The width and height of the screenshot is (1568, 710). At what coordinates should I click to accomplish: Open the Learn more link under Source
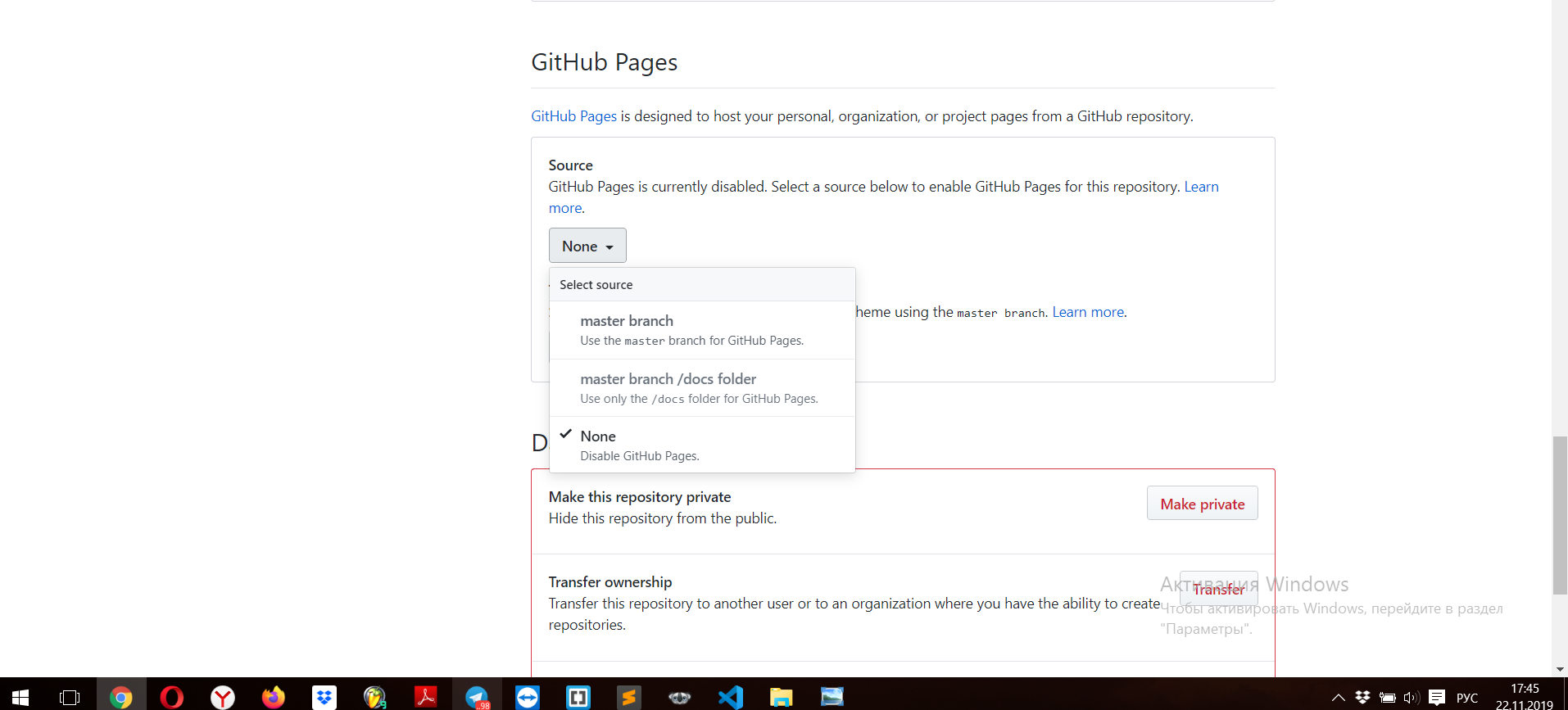click(x=1201, y=187)
